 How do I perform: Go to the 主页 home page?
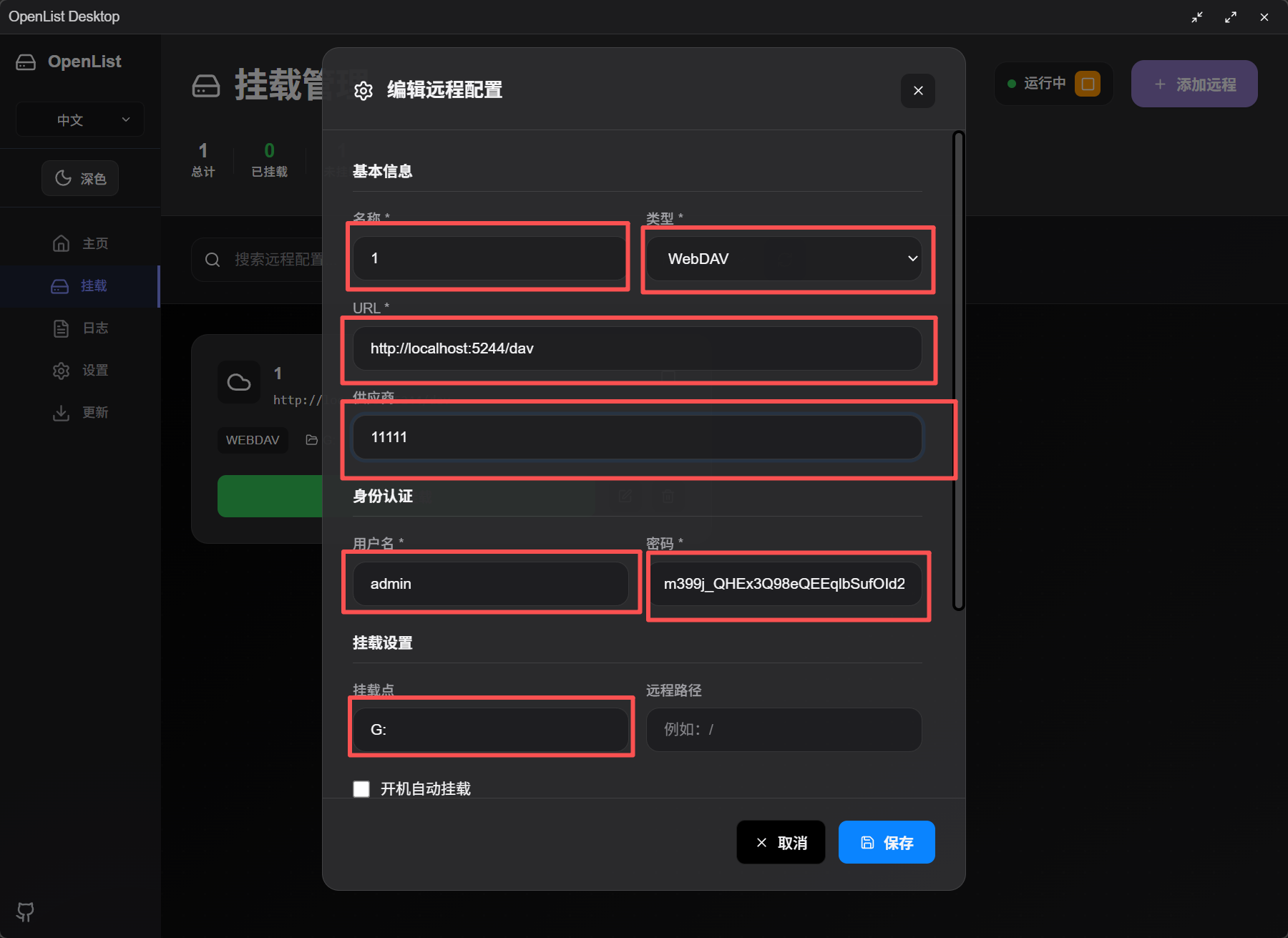pos(80,243)
